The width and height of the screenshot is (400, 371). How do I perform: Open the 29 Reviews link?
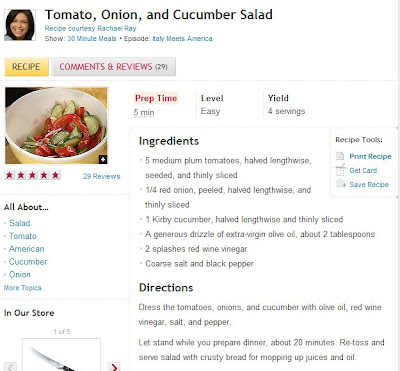[x=102, y=176]
